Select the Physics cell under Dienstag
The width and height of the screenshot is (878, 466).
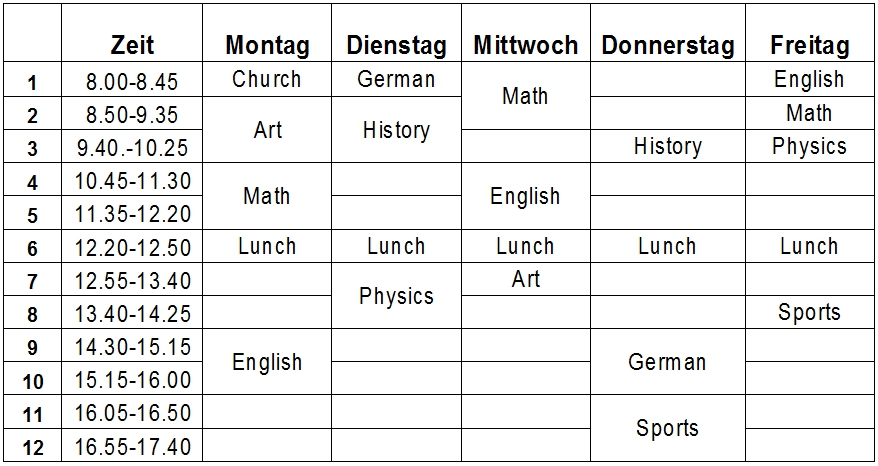396,296
